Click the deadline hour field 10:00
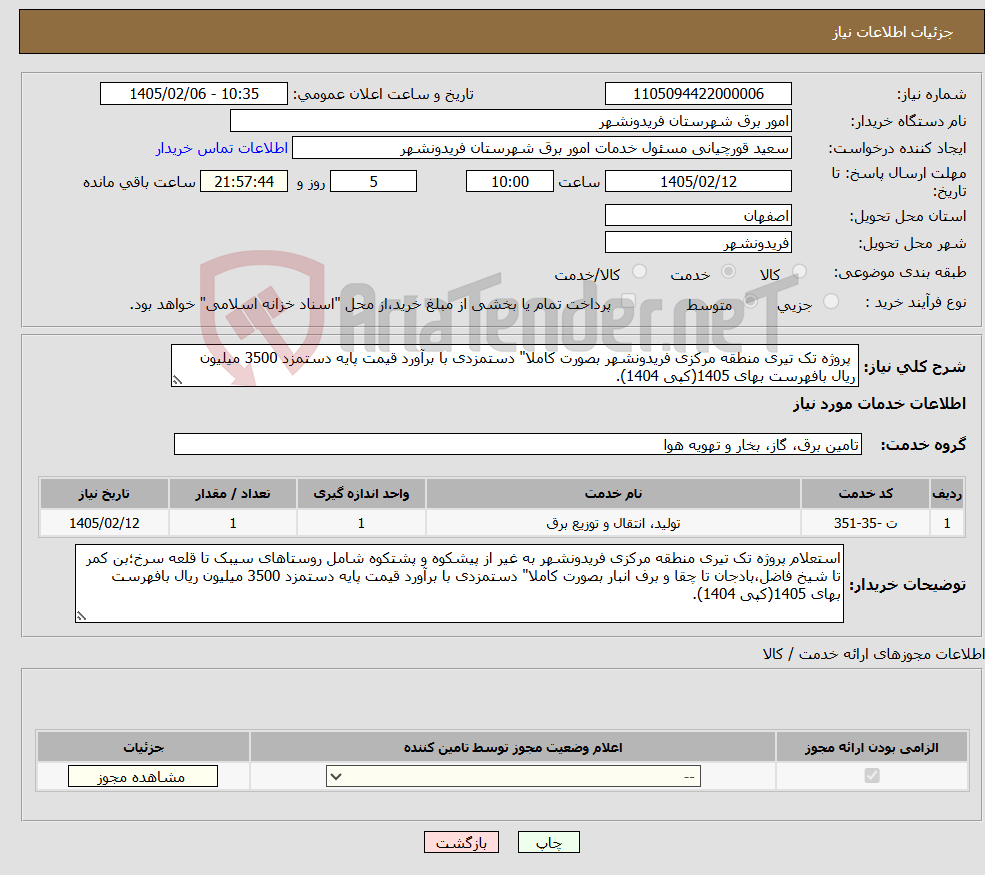 [x=509, y=182]
